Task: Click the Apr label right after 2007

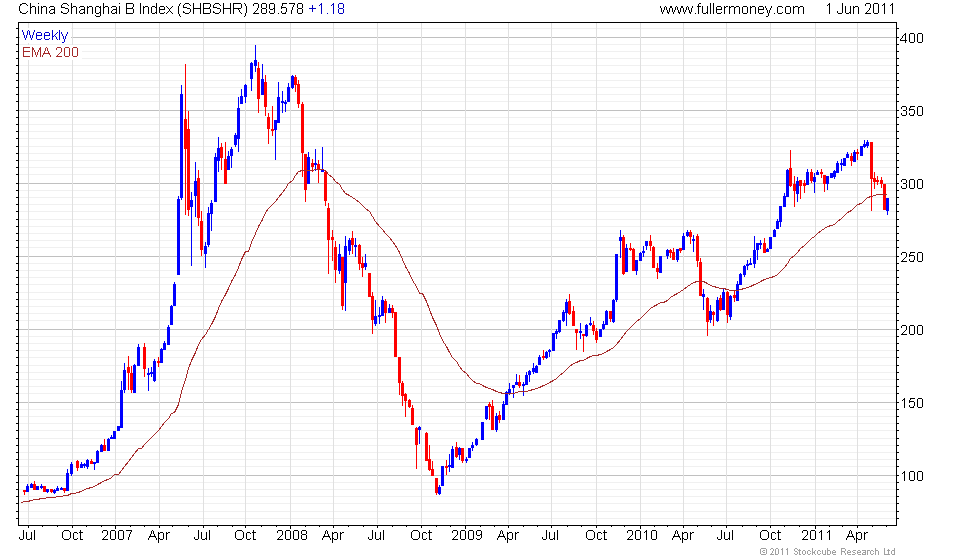Action: 159,536
